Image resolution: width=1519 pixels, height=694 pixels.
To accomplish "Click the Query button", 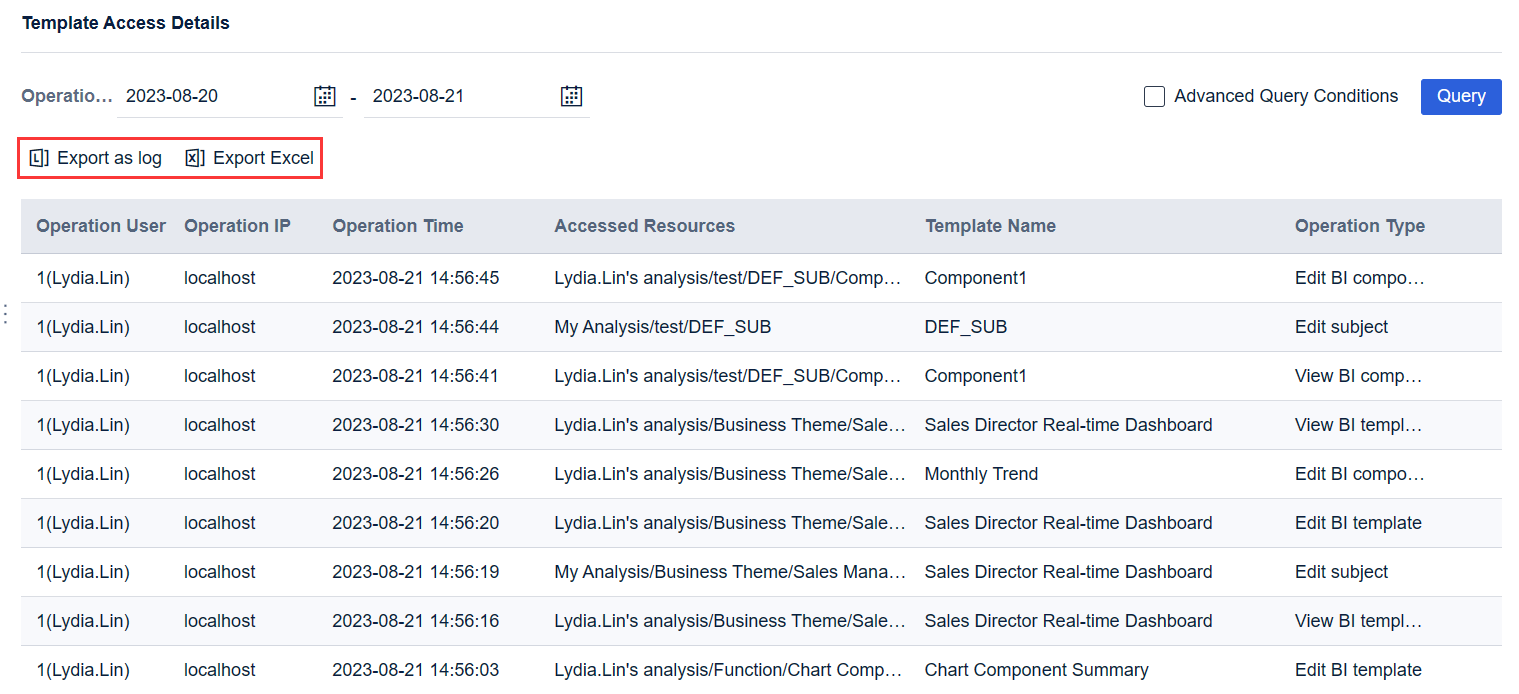I will click(x=1460, y=96).
